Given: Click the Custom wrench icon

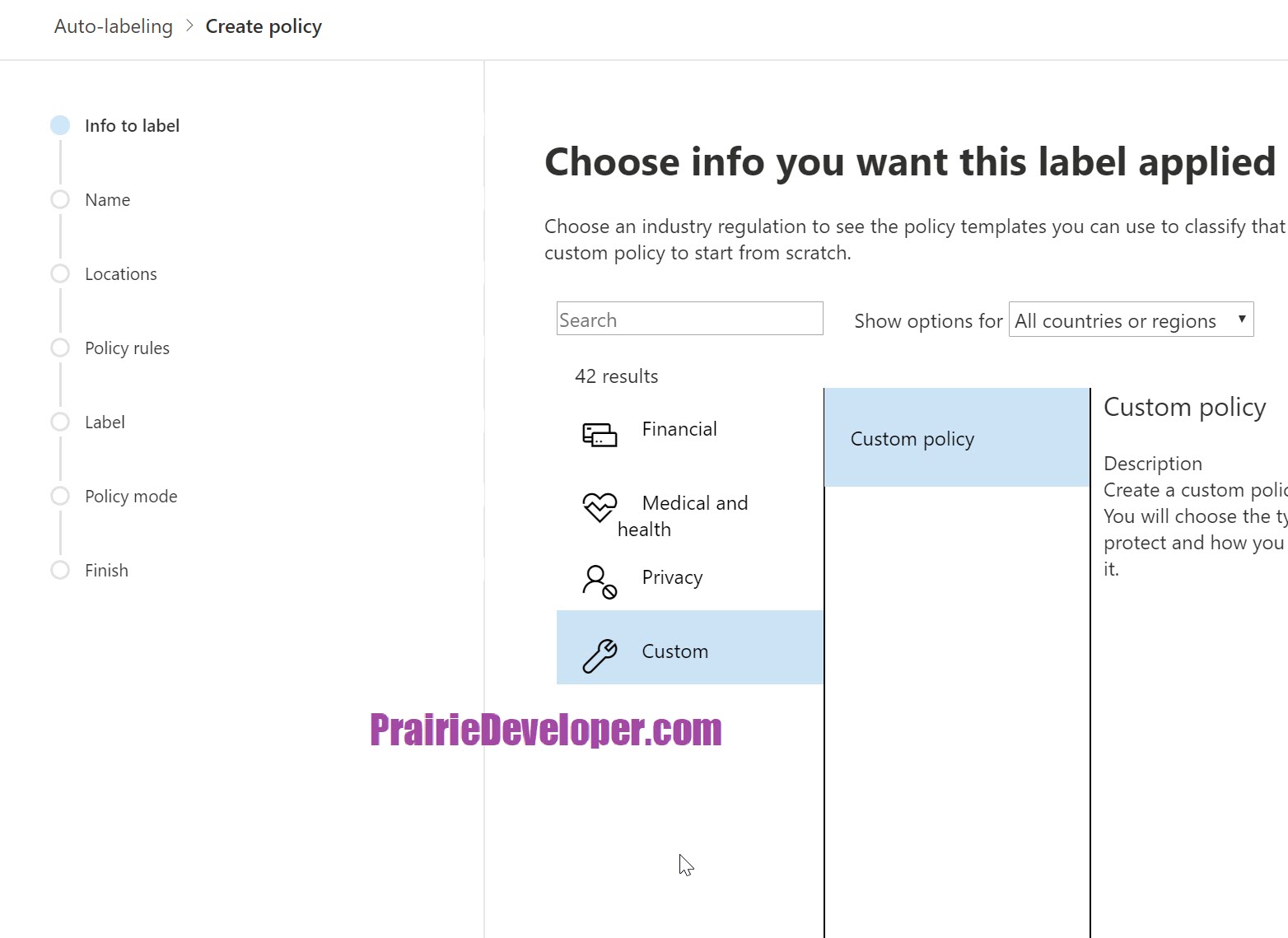Looking at the screenshot, I should [600, 656].
